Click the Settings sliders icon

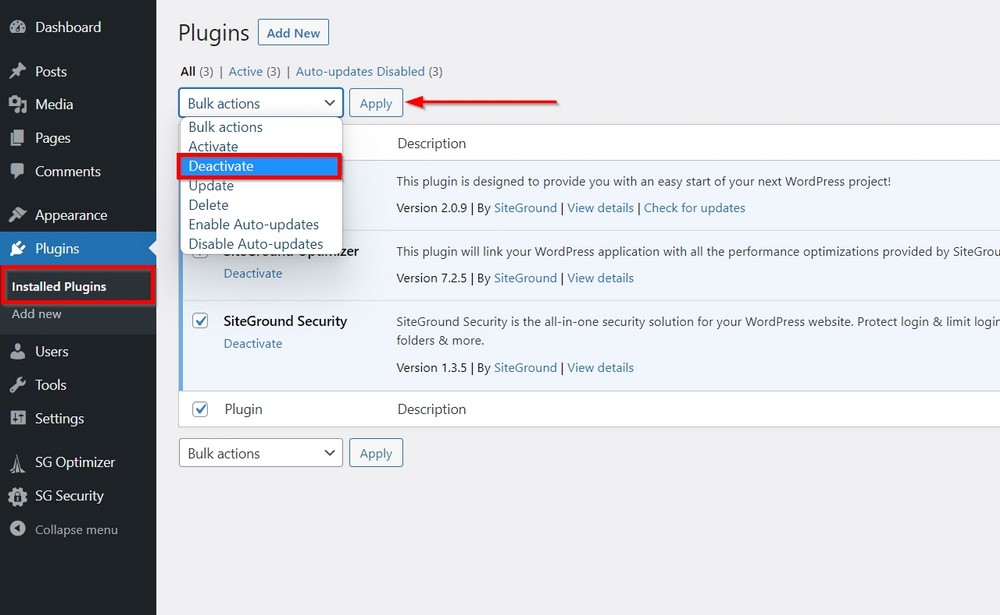[x=18, y=418]
